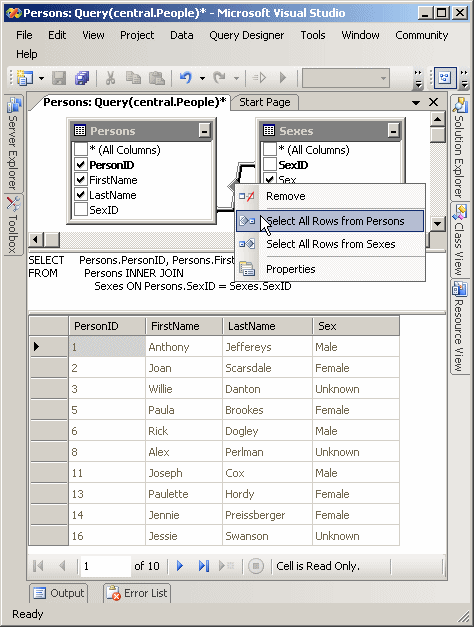Click the Copy toolbar icon

pyautogui.click(x=133, y=78)
